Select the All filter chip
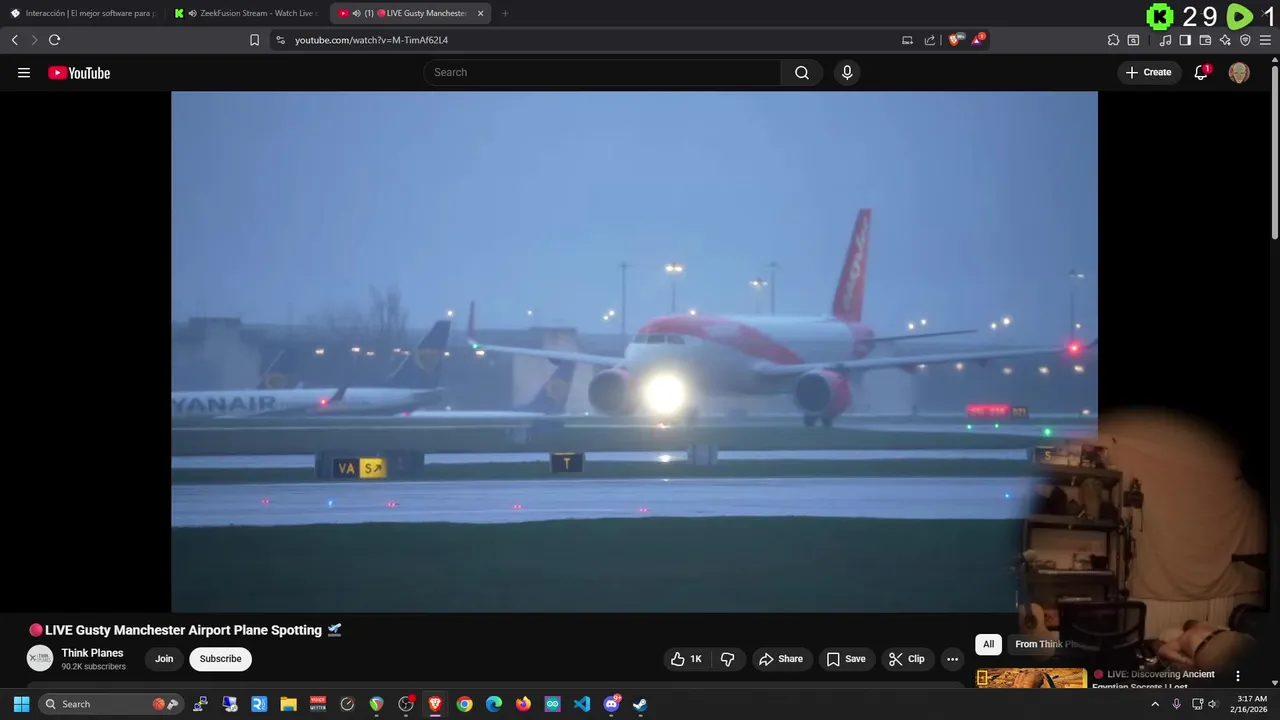This screenshot has width=1280, height=720. [988, 644]
